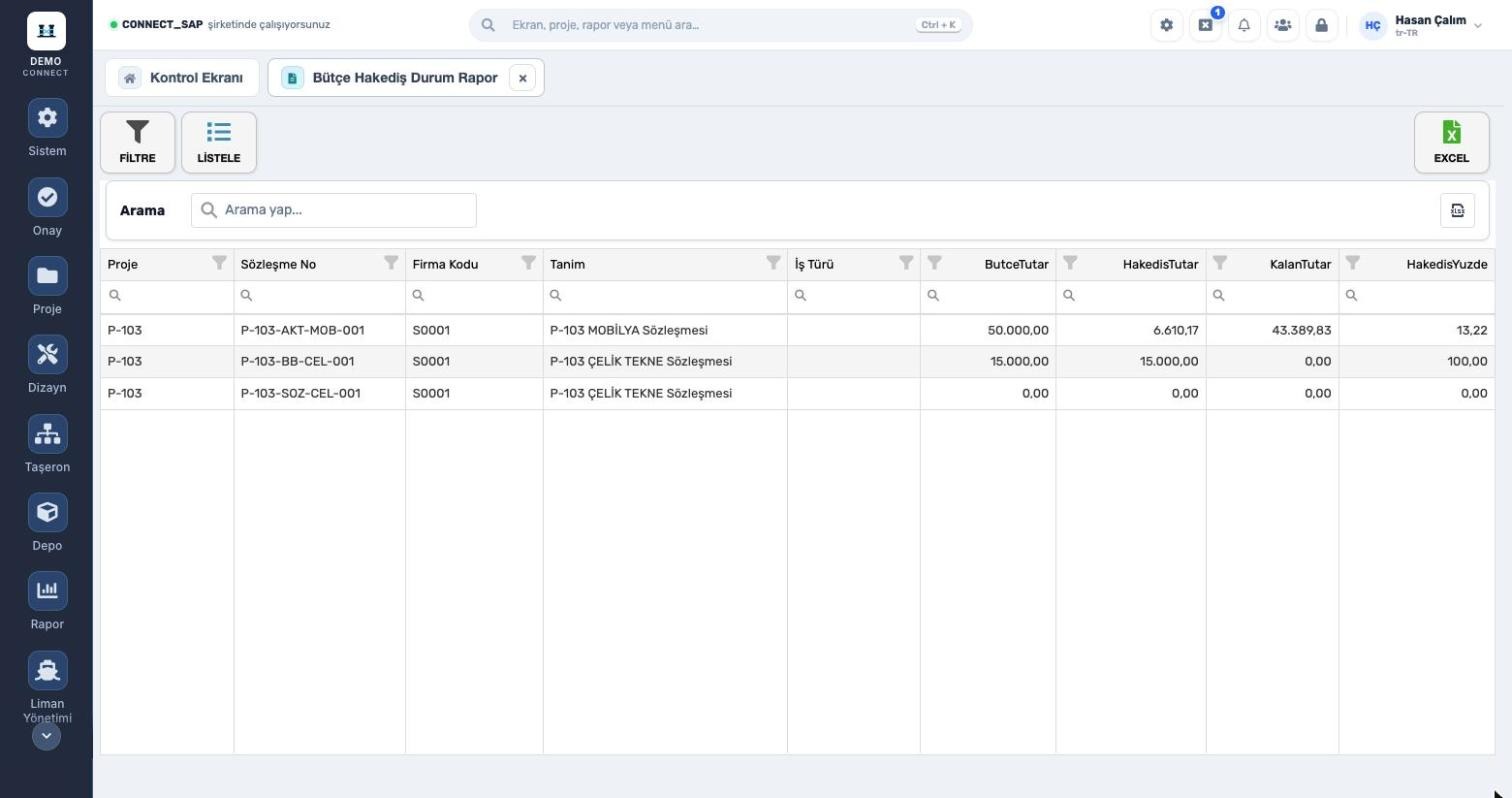Open filter for the Tanim column
Screen dimensions: 1512x798
[773, 263]
